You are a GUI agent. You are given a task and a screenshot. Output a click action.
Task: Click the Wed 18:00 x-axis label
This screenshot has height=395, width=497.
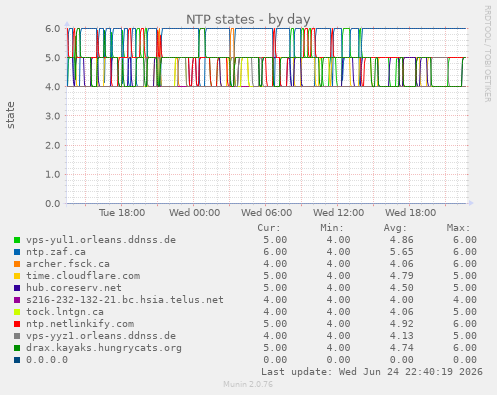point(411,213)
